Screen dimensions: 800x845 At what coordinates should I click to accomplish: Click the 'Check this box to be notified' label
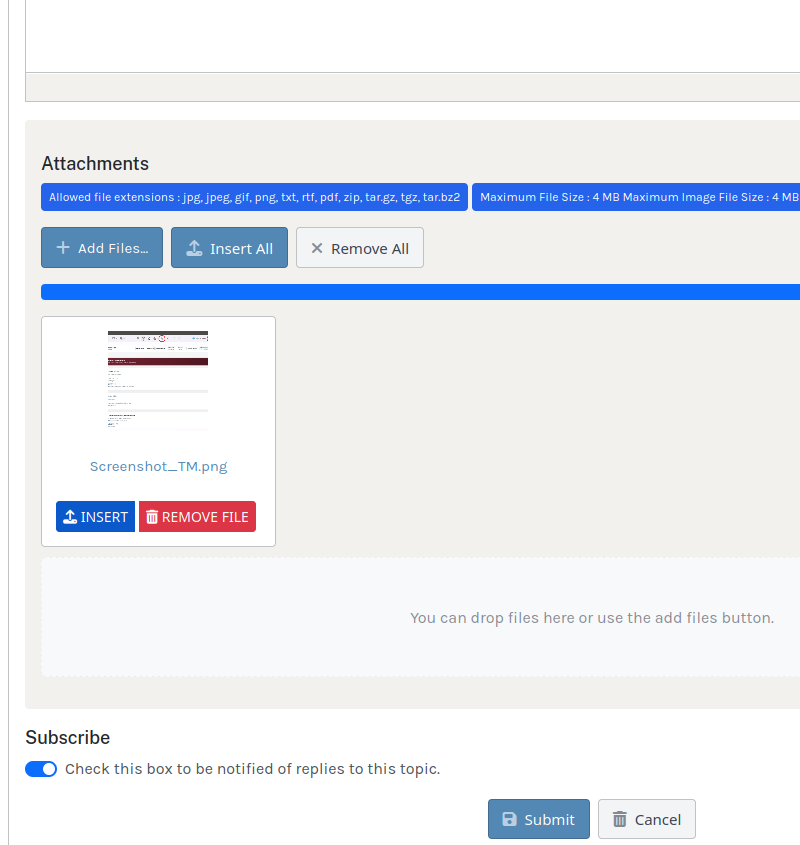[x=253, y=769]
